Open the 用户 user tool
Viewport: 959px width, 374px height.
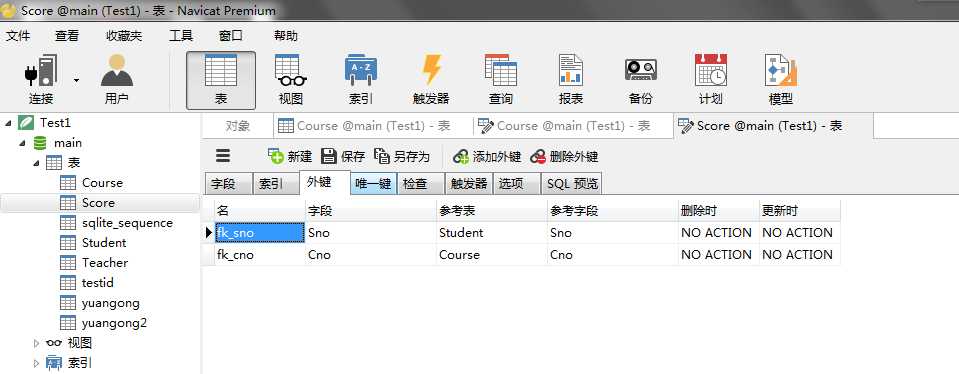116,79
